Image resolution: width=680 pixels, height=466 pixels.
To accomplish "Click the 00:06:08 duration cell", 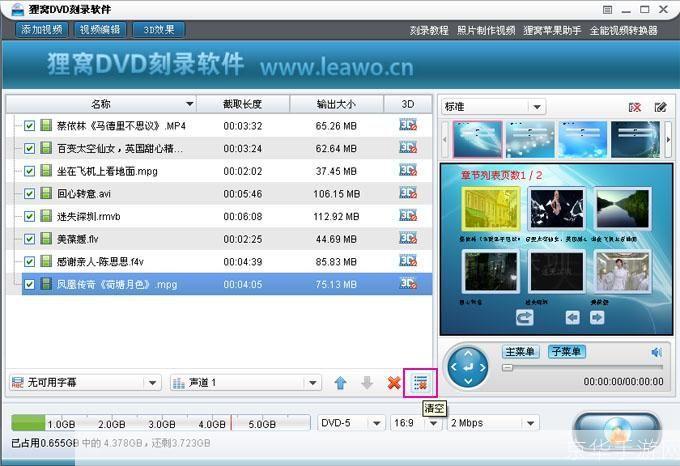I will click(243, 216).
